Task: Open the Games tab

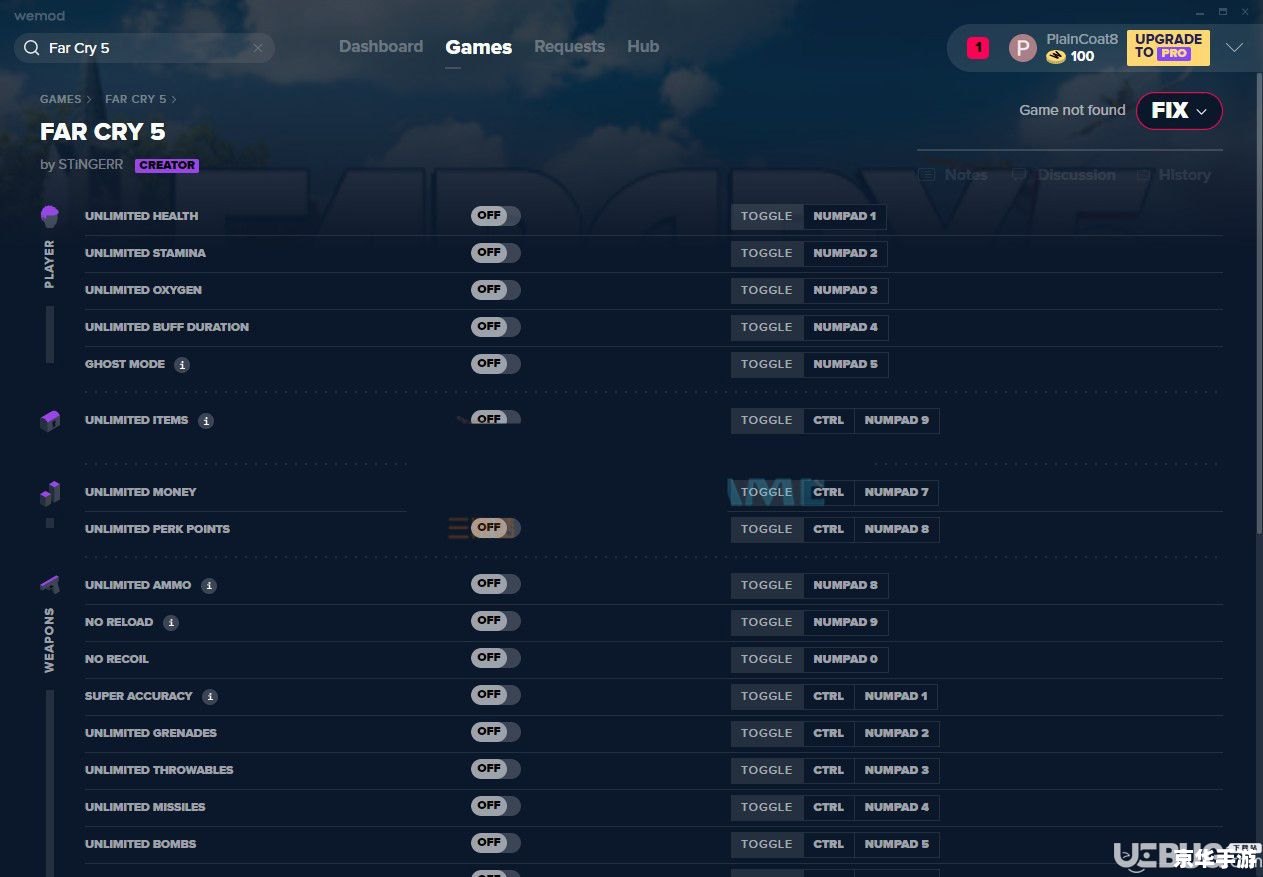Action: [479, 47]
